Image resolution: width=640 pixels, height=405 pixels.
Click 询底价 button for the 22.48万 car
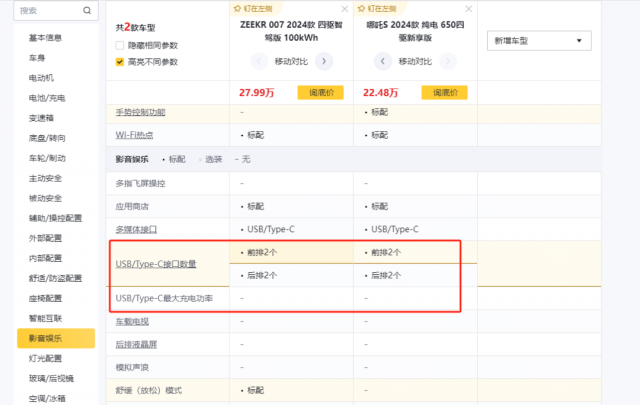444,93
